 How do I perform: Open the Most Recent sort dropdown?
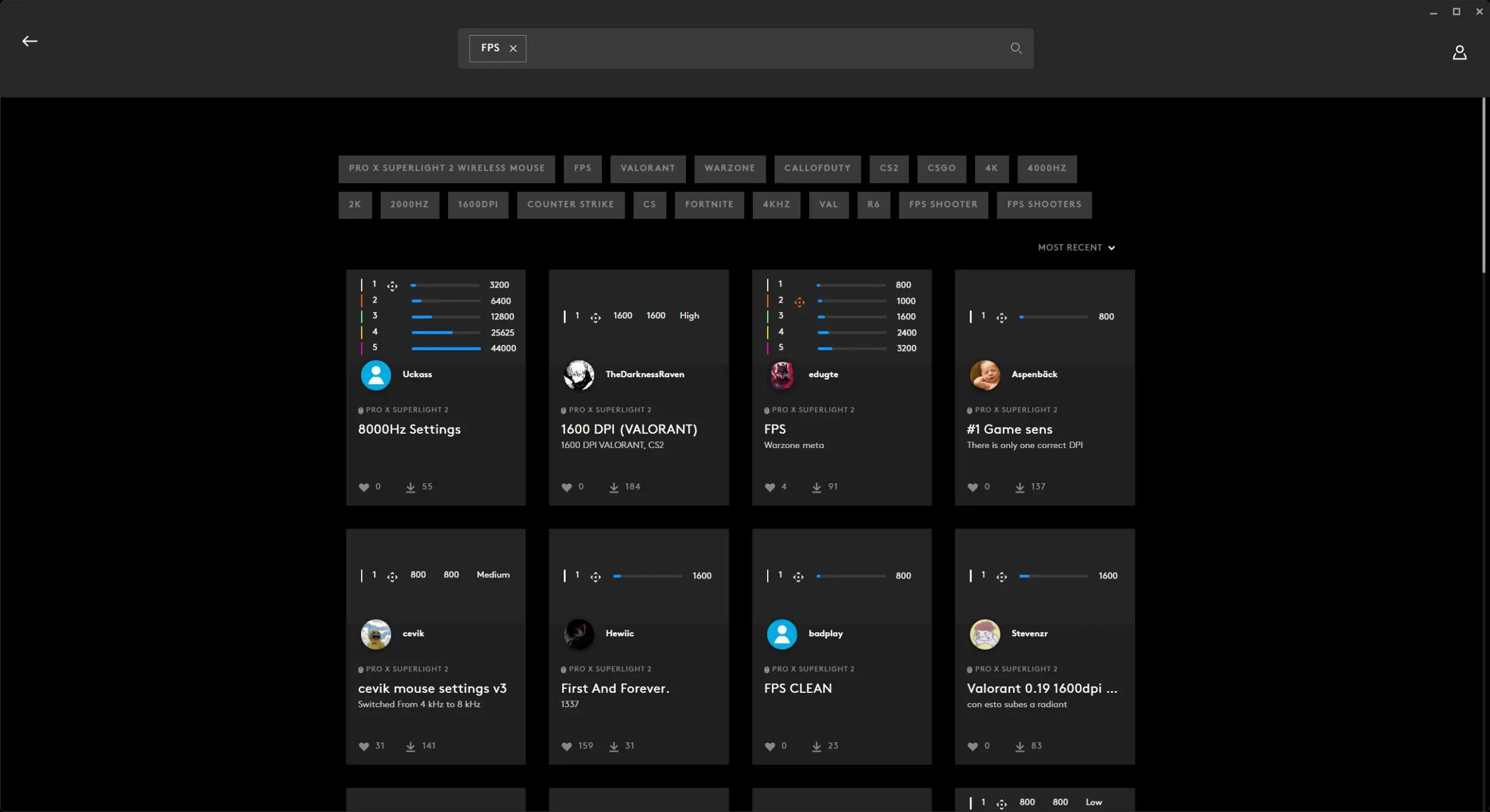[1076, 248]
